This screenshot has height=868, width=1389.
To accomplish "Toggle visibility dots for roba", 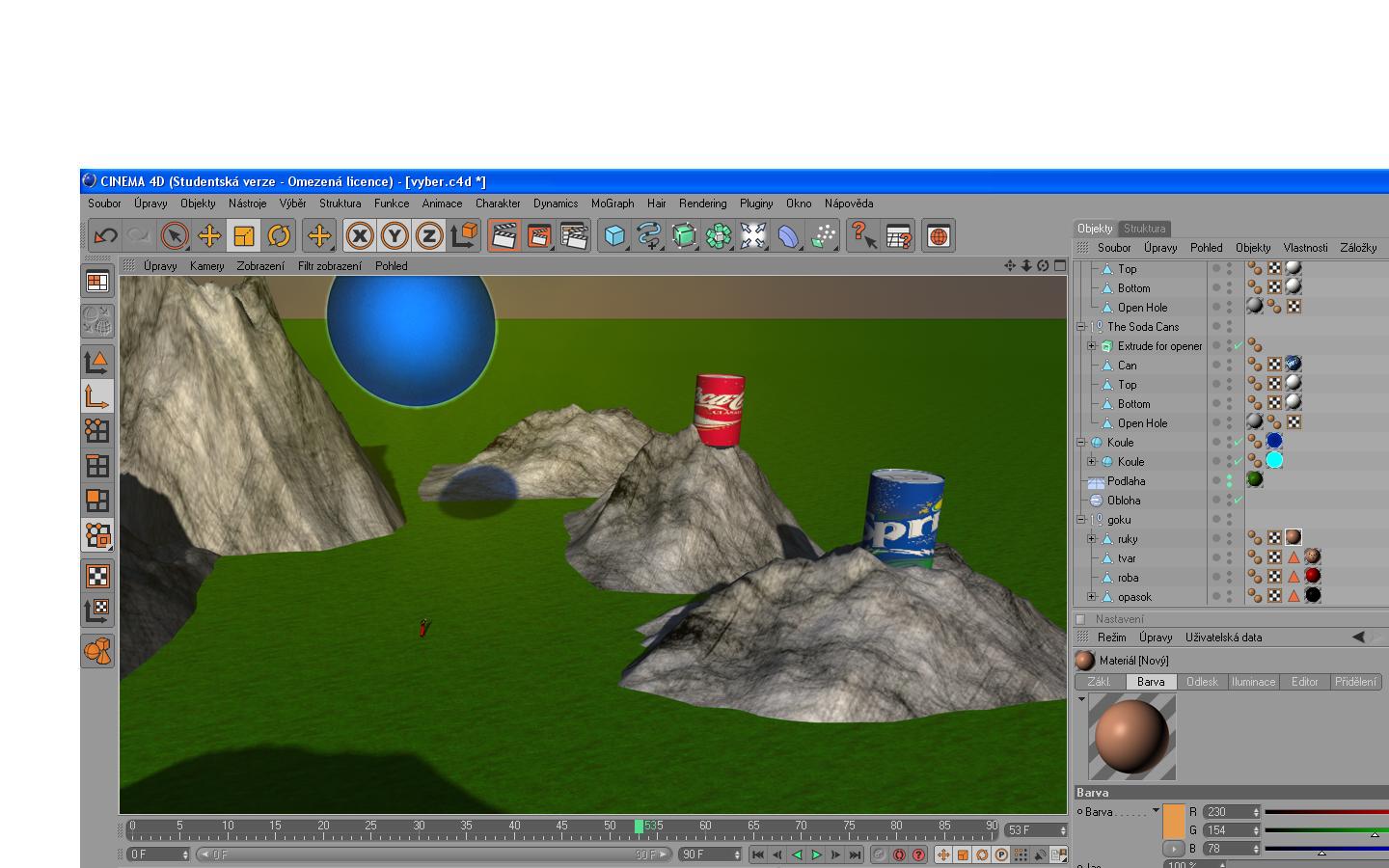I will [x=1229, y=577].
